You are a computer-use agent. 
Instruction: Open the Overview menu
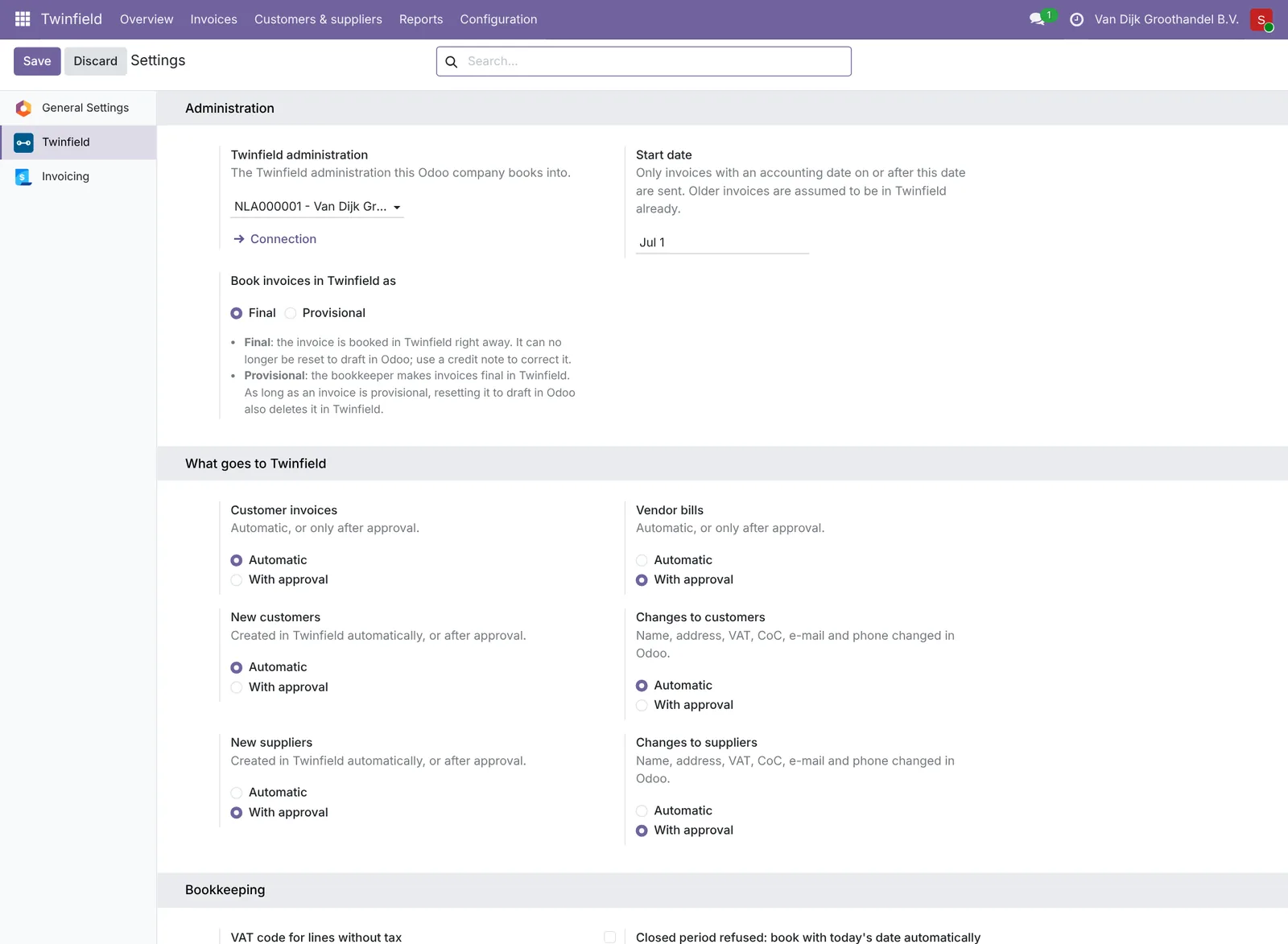pos(147,19)
